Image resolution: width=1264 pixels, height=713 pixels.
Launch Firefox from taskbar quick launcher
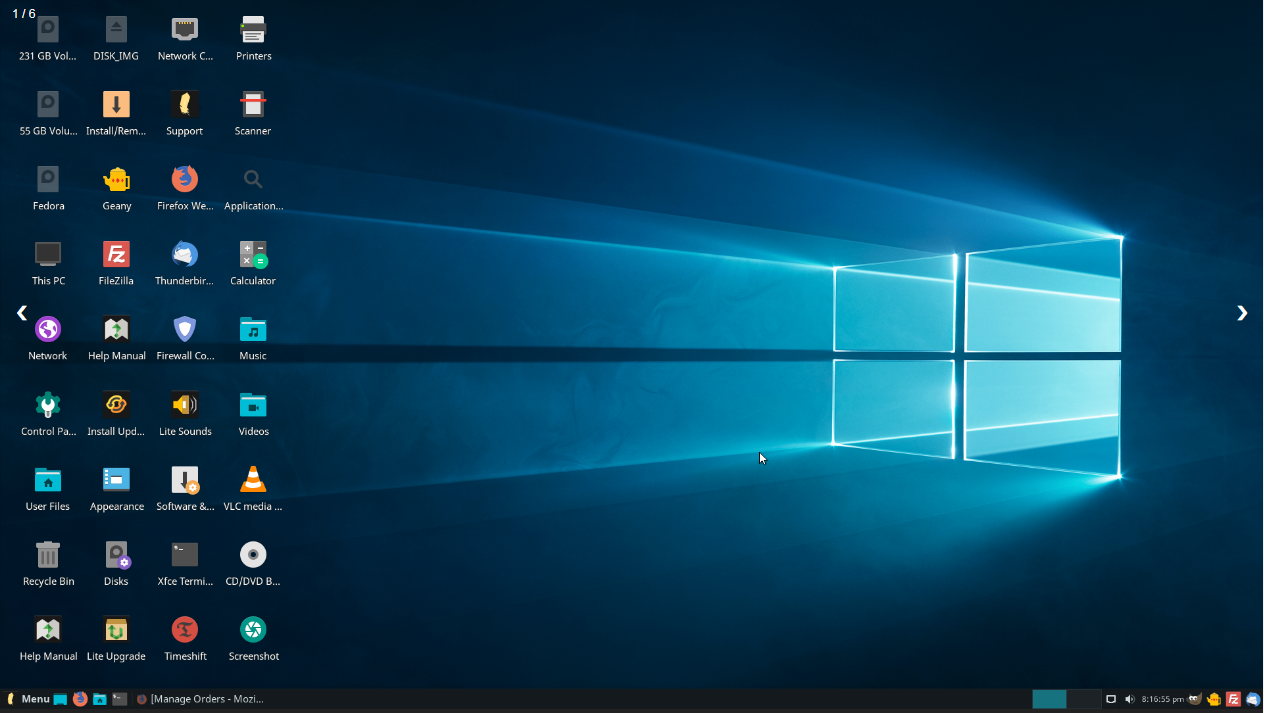pos(80,699)
